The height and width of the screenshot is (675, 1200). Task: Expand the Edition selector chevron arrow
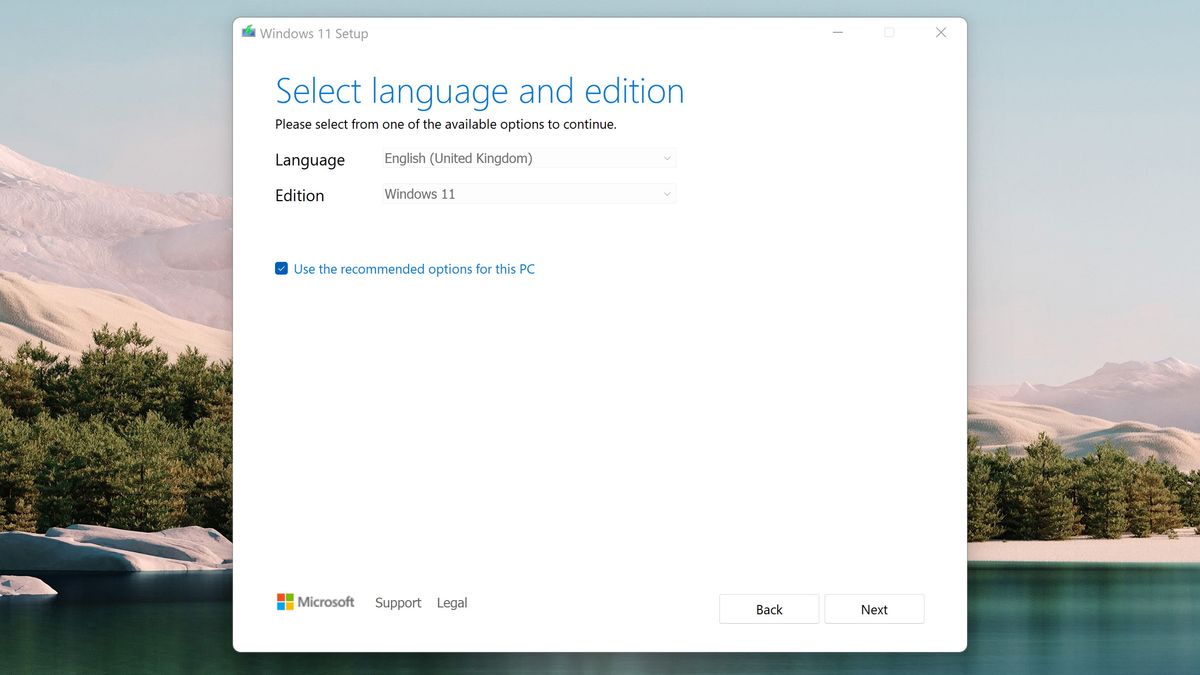point(667,194)
